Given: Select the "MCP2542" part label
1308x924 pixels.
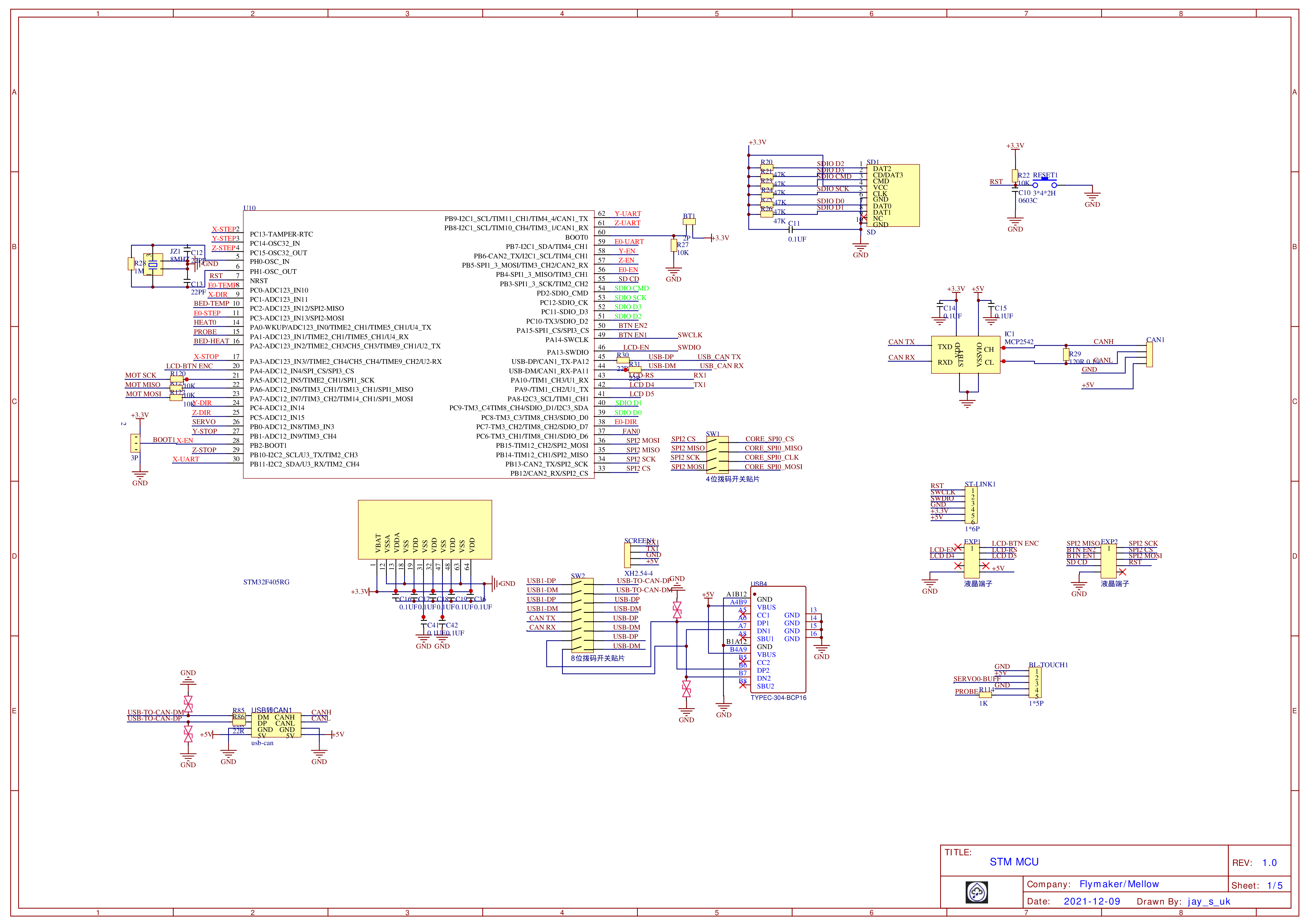Looking at the screenshot, I should [1019, 342].
